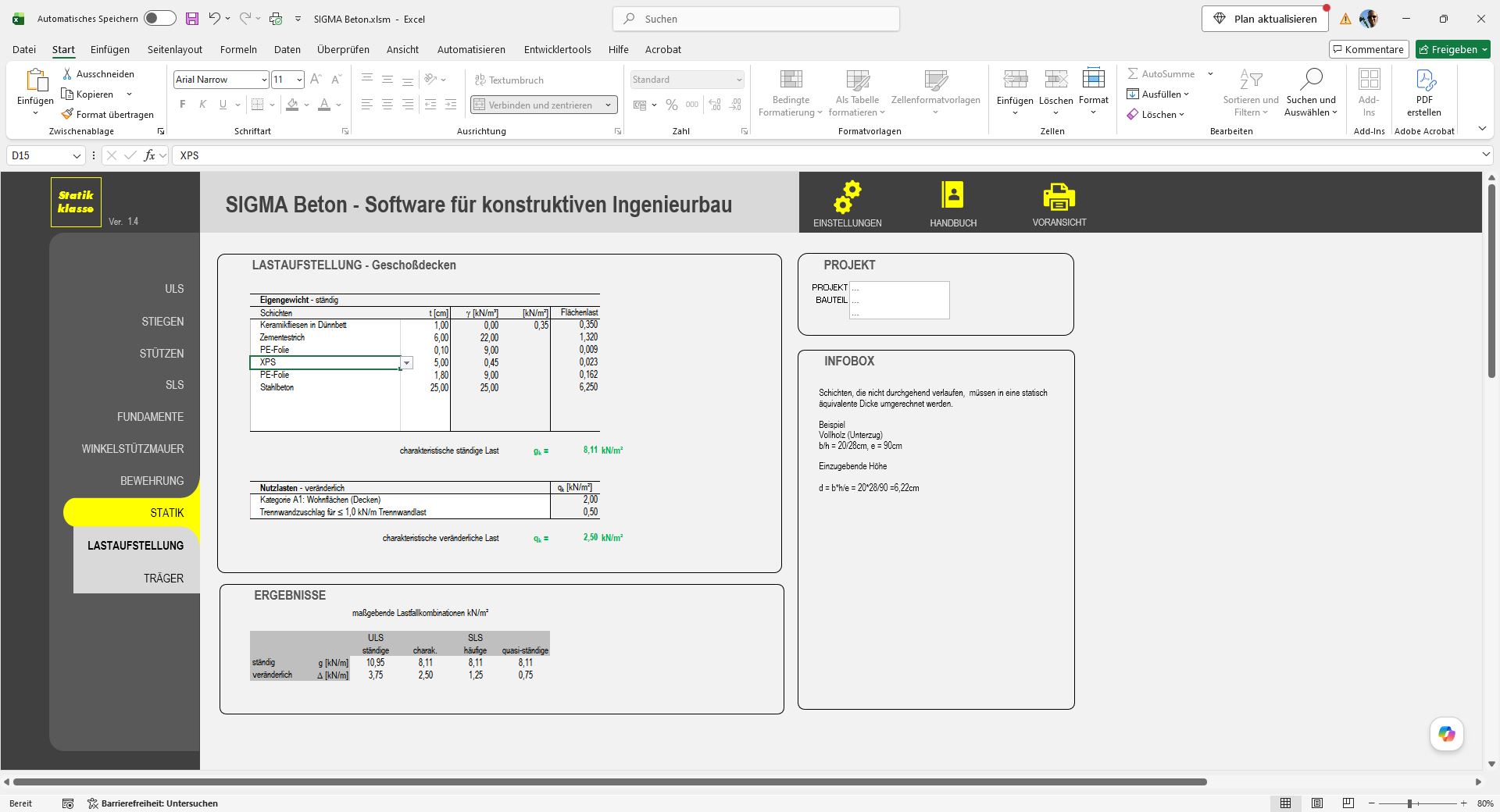1500x812 pixels.
Task: Open the font size dropdown
Action: (x=299, y=80)
